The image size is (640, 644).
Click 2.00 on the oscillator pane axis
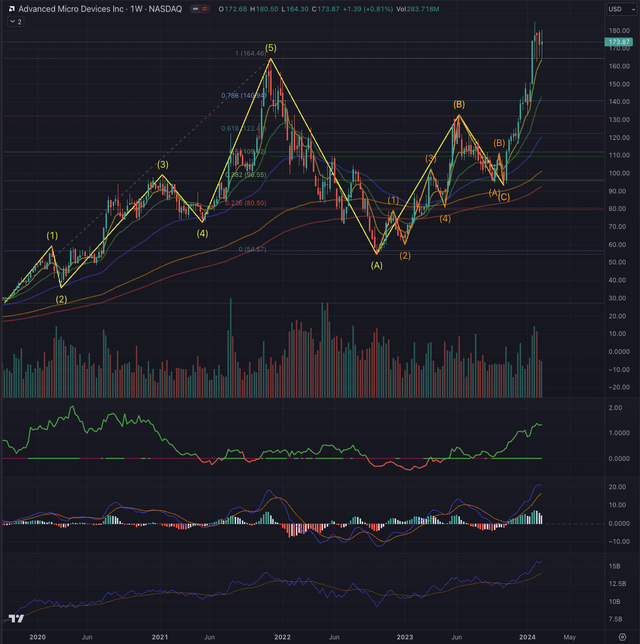[615, 408]
